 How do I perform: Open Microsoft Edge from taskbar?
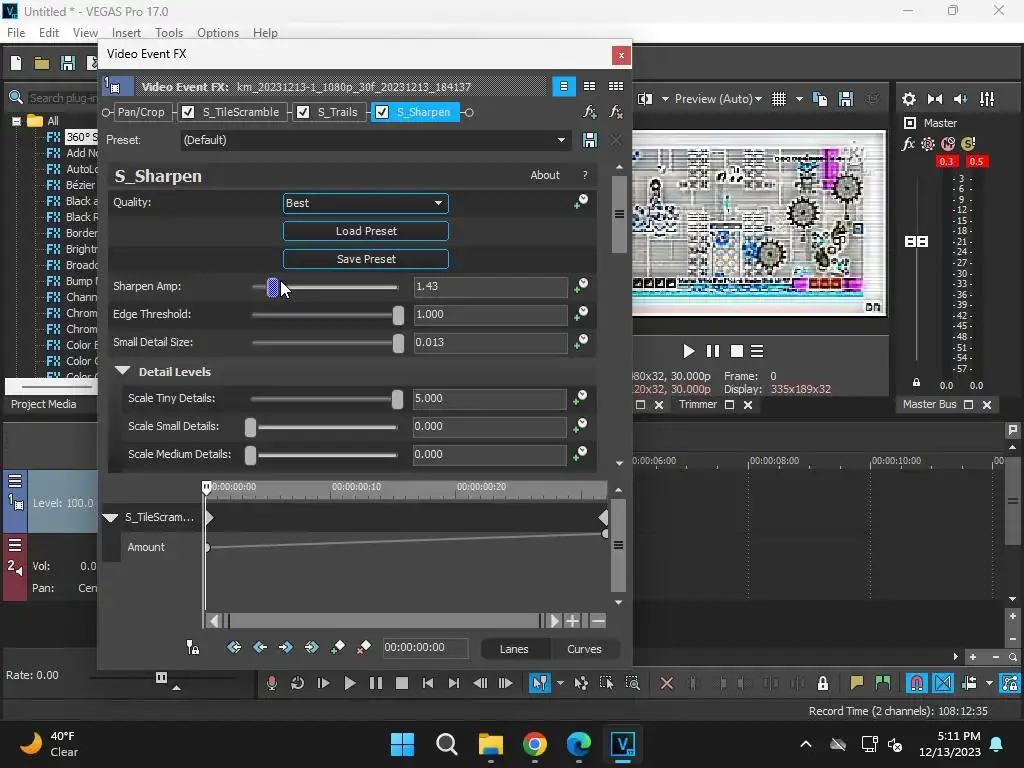pyautogui.click(x=579, y=744)
